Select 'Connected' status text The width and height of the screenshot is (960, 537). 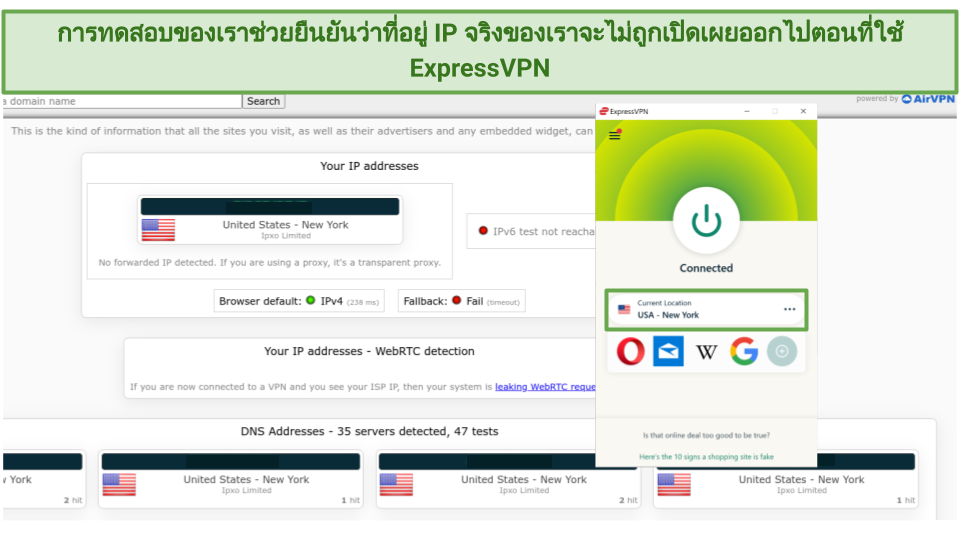(706, 268)
